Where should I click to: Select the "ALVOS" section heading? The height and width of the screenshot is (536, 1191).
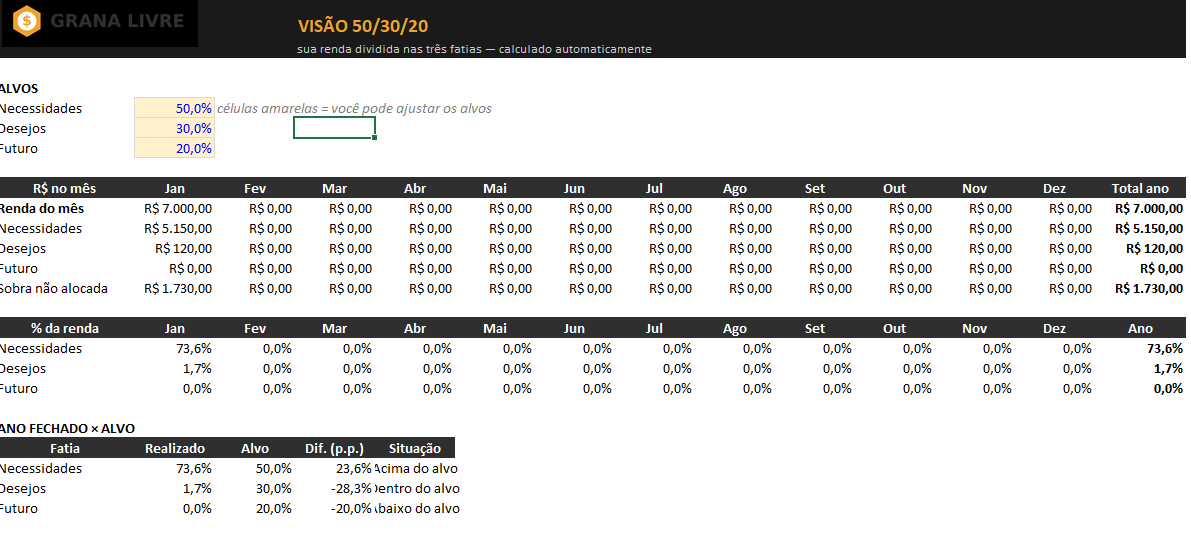pos(19,89)
